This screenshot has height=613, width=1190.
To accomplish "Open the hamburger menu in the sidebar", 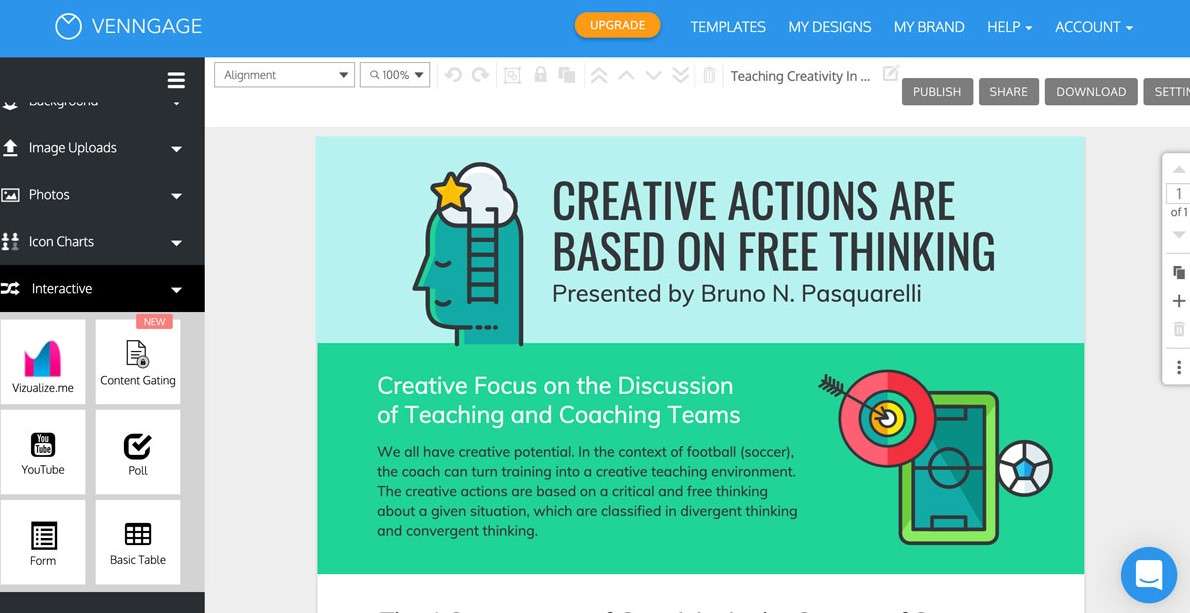I will pyautogui.click(x=176, y=80).
